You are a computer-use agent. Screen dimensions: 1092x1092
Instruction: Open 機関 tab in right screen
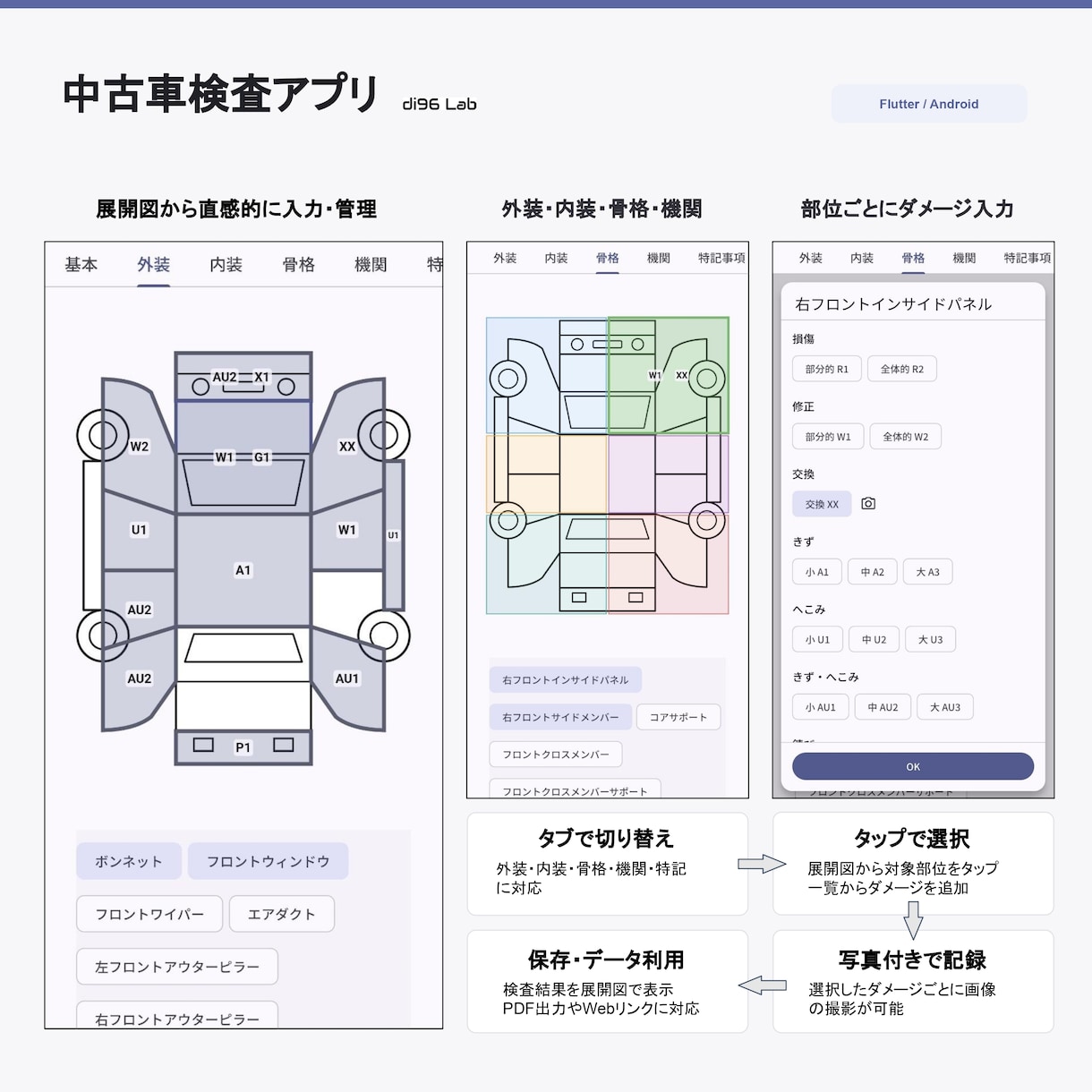tap(965, 258)
